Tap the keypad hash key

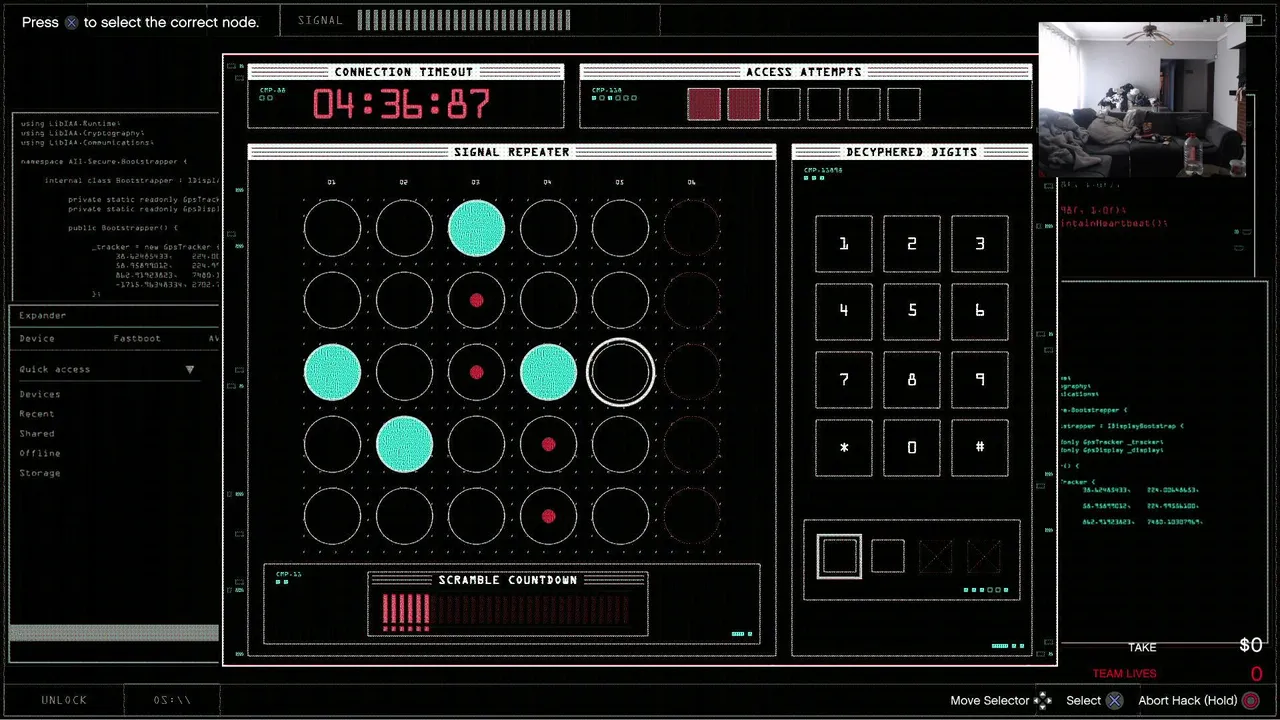point(979,447)
